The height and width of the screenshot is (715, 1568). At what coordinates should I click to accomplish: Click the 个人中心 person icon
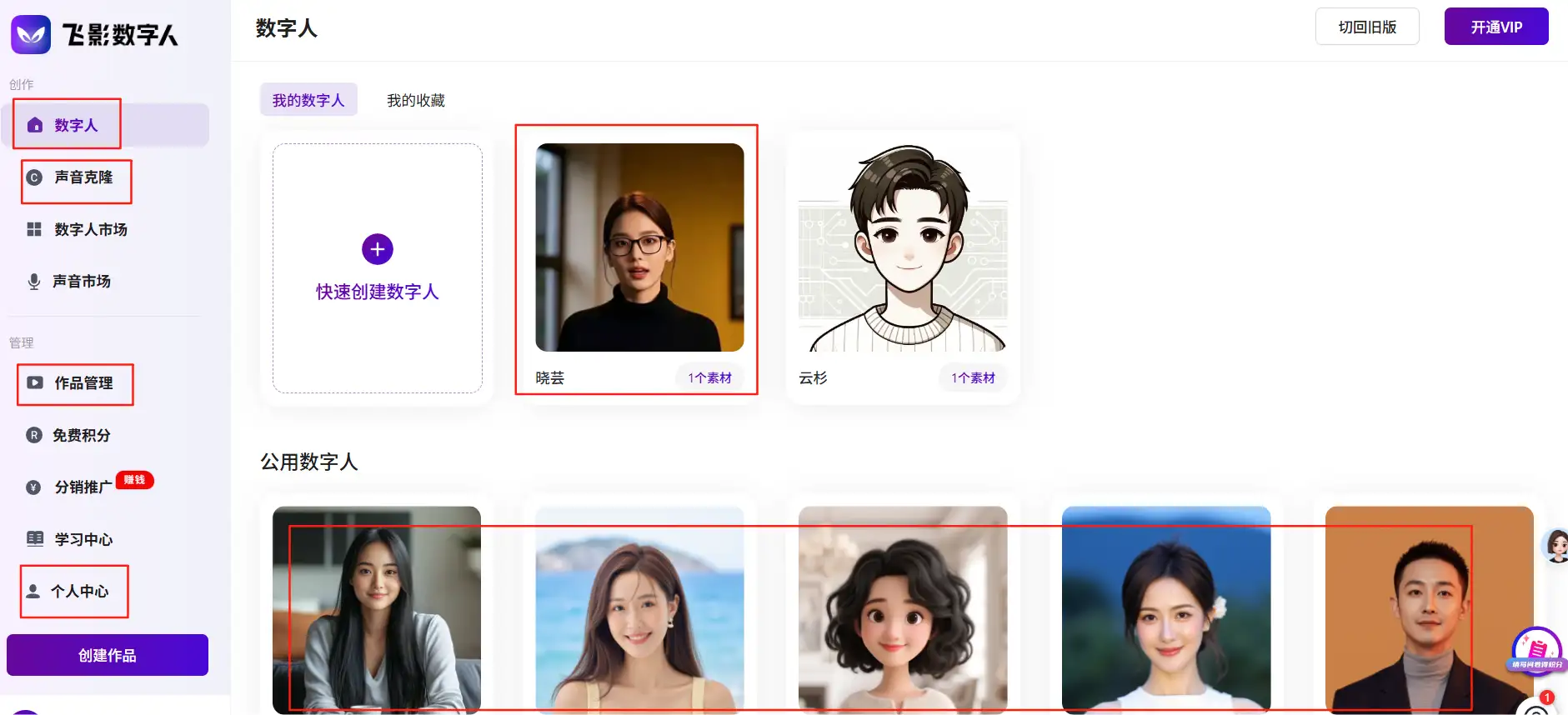[33, 592]
